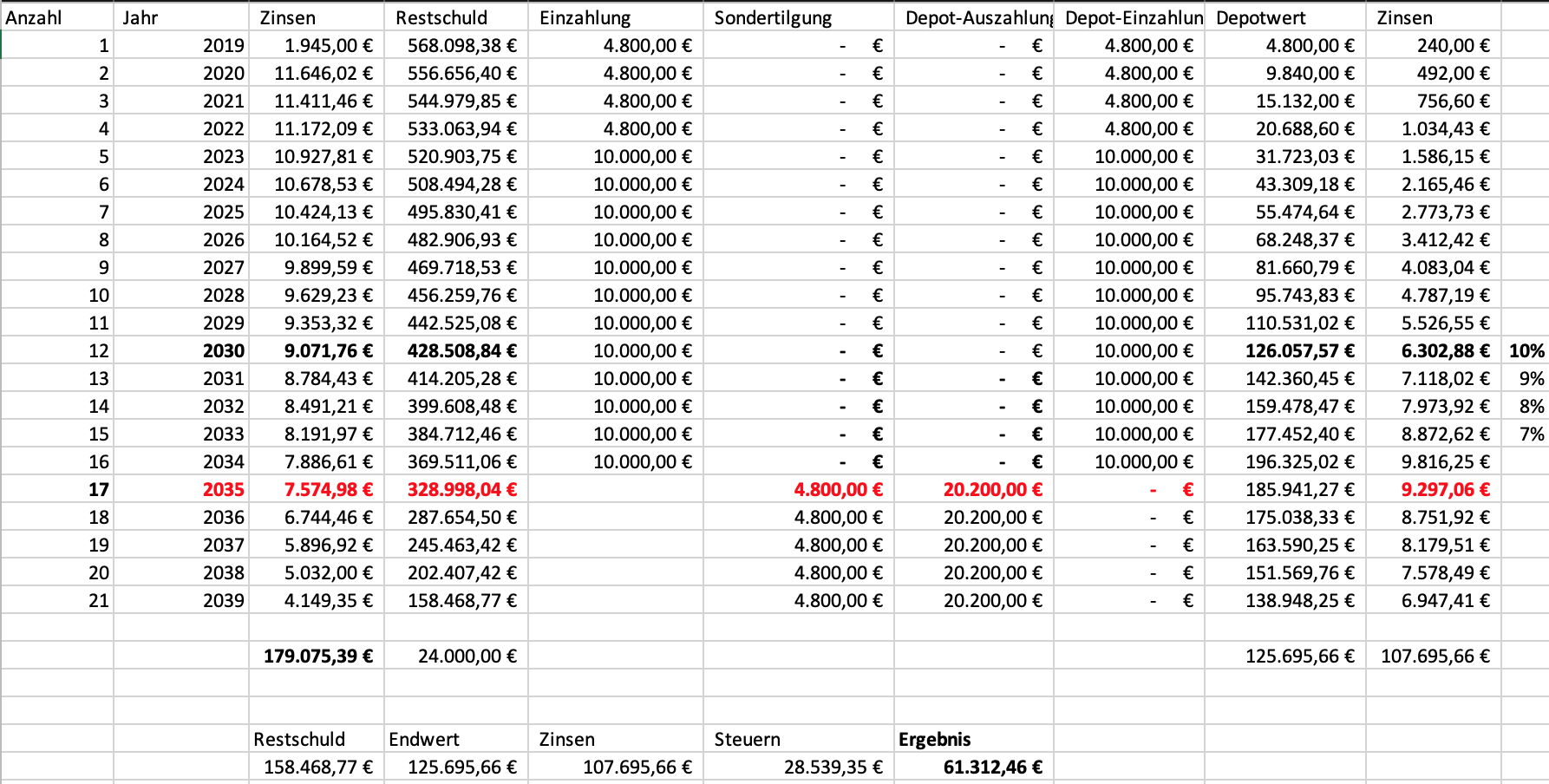Select the Endwert label cell
1549x784 pixels.
pos(456,739)
